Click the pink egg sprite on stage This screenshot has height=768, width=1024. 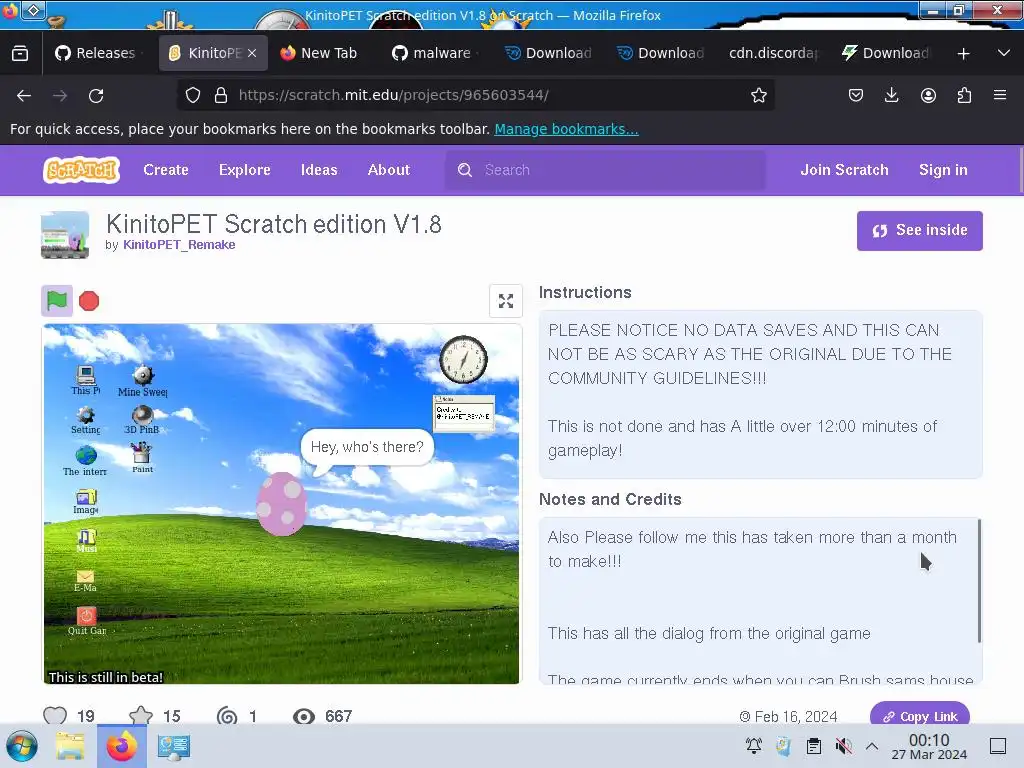click(x=281, y=504)
